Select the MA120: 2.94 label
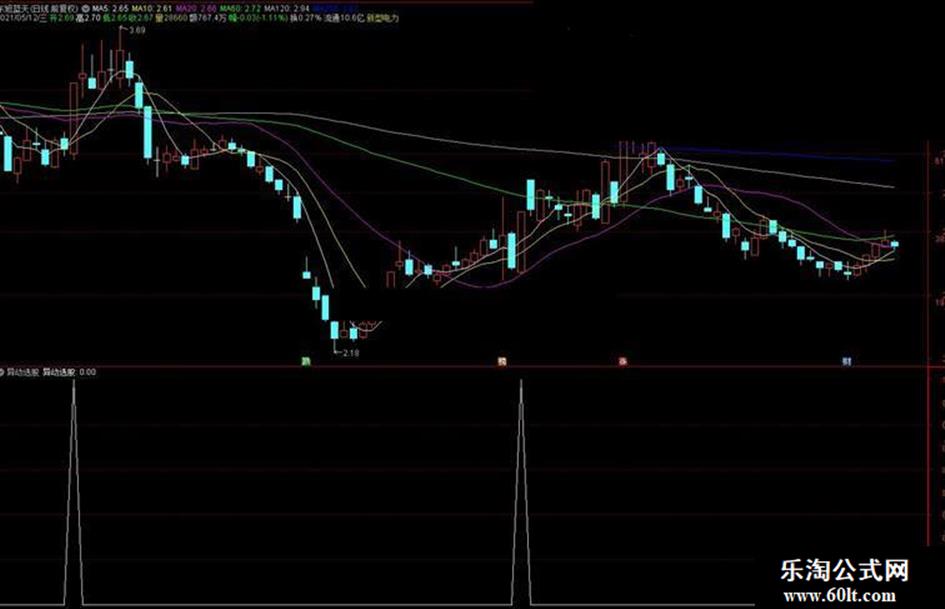The image size is (945, 609). [286, 9]
